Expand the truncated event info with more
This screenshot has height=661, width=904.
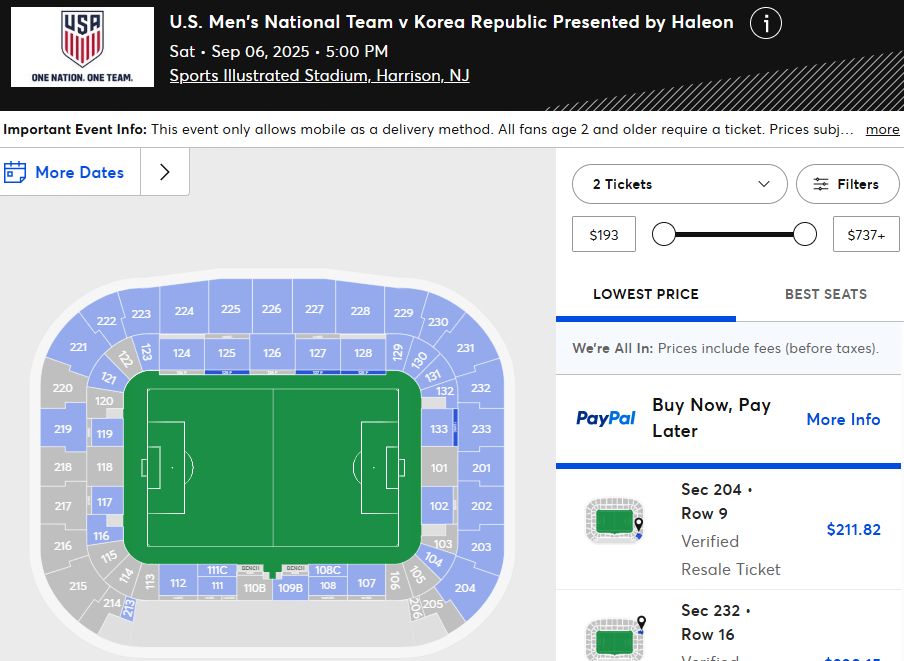click(881, 130)
